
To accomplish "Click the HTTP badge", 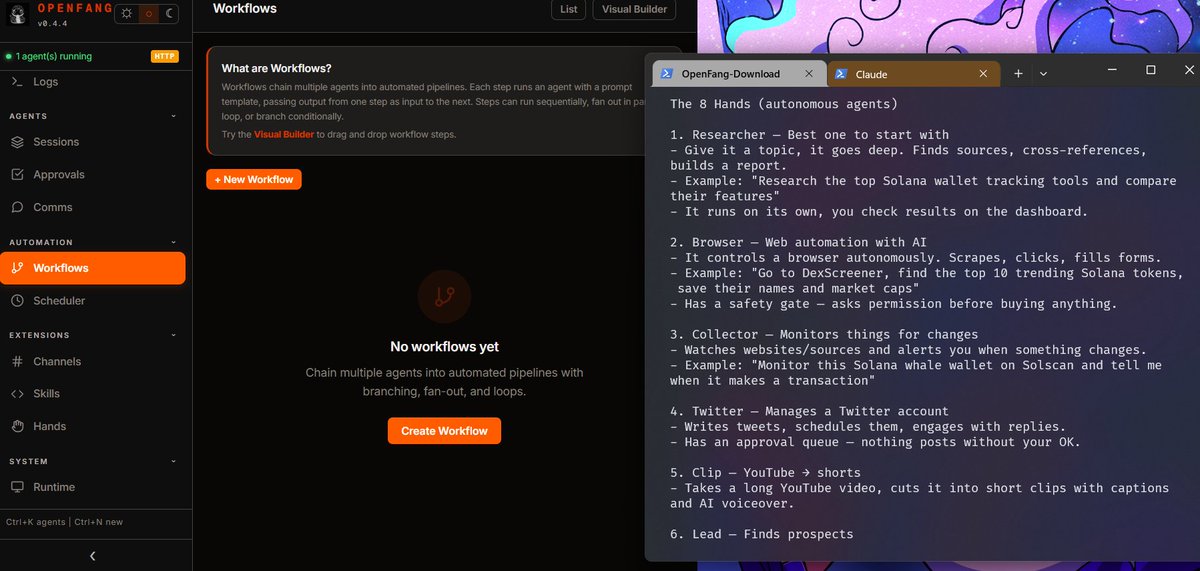I will coord(164,57).
